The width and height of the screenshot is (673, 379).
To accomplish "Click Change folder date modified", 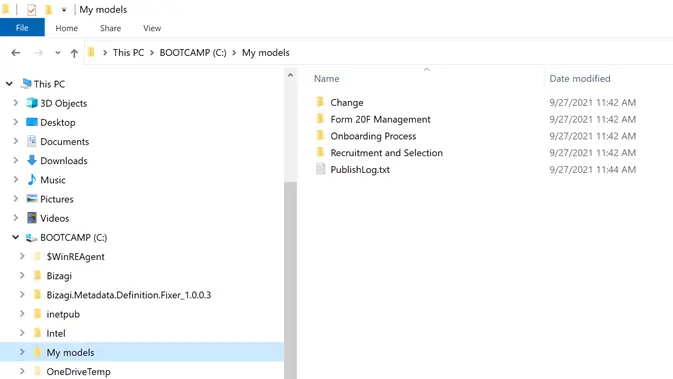I will pyautogui.click(x=593, y=103).
